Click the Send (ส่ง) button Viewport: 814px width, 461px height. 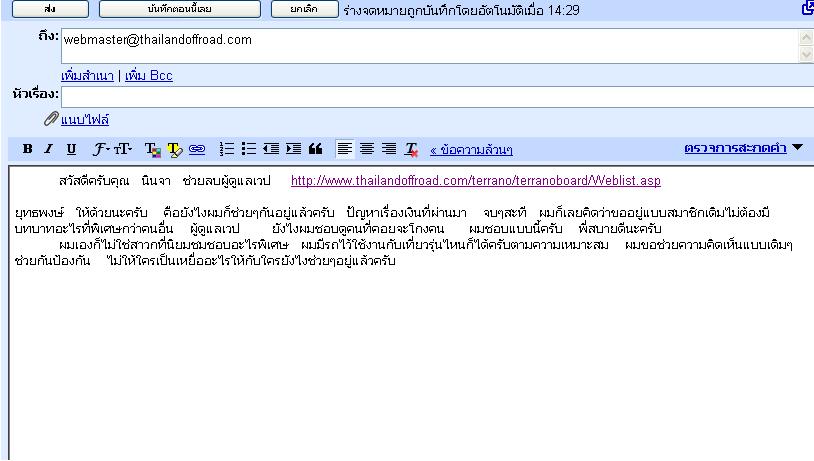click(50, 9)
